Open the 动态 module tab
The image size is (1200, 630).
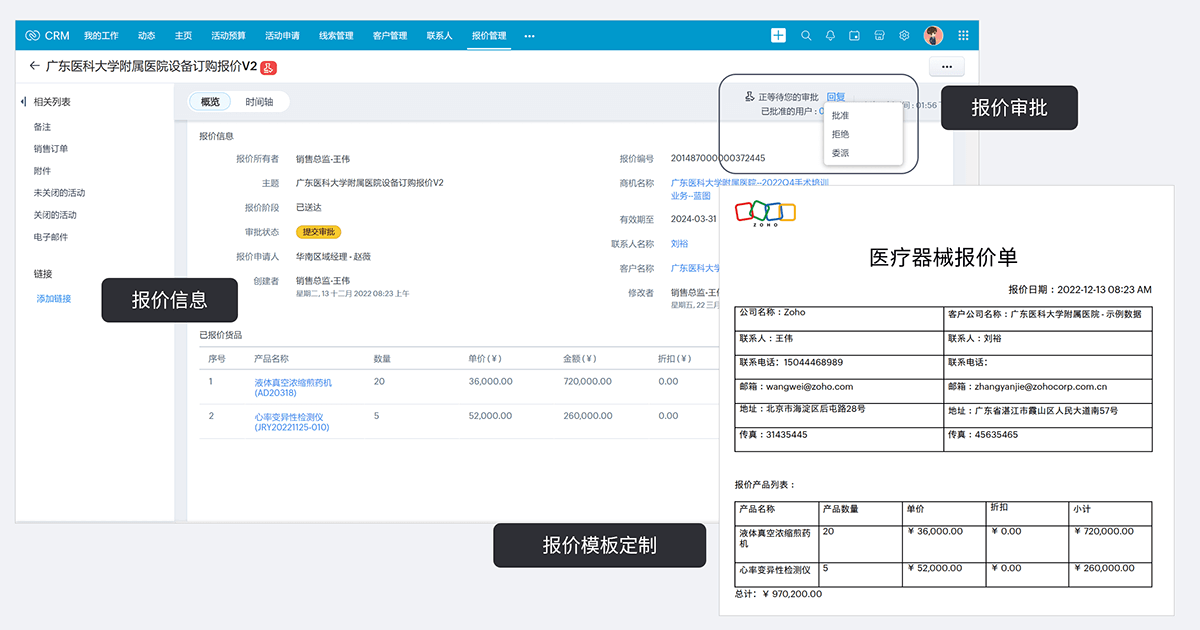(147, 36)
